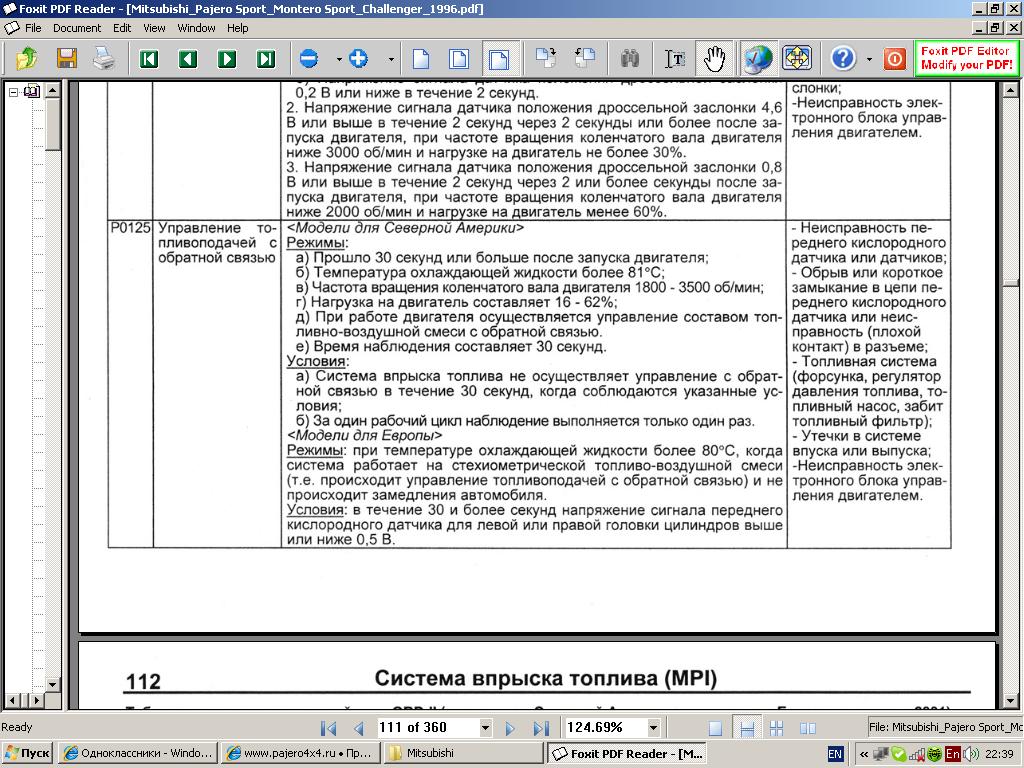
Task: Click the Windows Start button (Пуск)
Action: (x=28, y=753)
